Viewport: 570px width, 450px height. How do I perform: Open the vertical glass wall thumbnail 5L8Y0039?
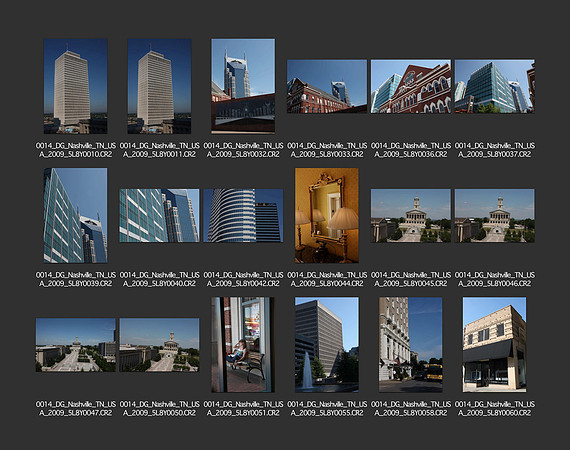76,216
